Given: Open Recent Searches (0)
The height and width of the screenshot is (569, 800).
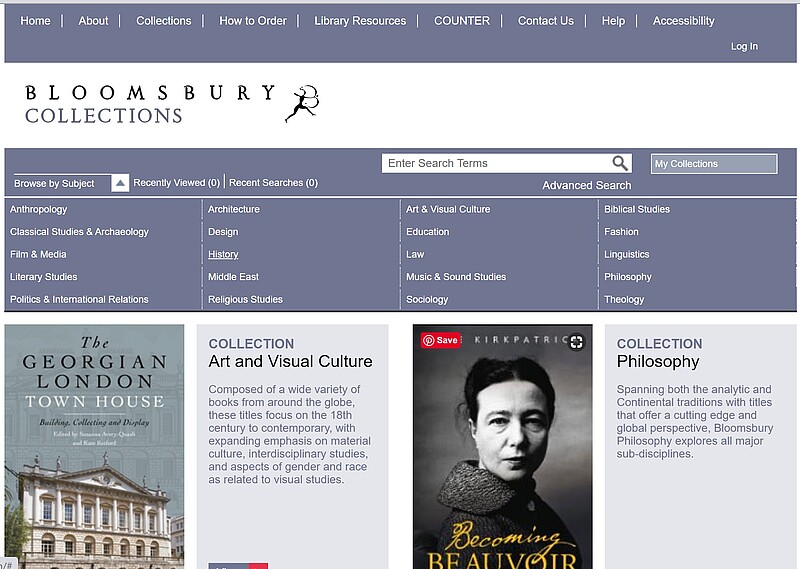Looking at the screenshot, I should 273,183.
